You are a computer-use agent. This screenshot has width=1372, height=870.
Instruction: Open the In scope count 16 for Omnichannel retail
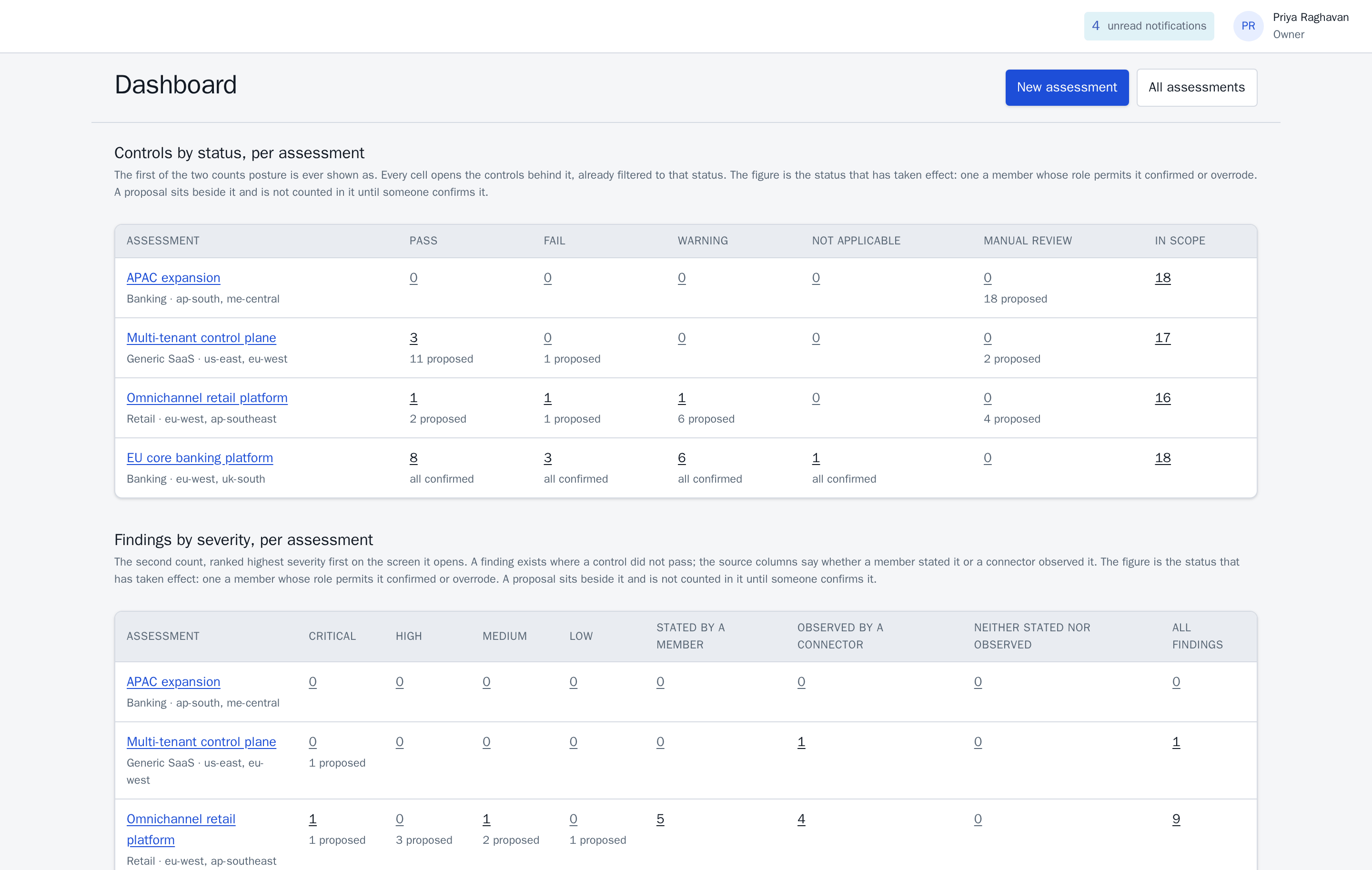(1162, 398)
